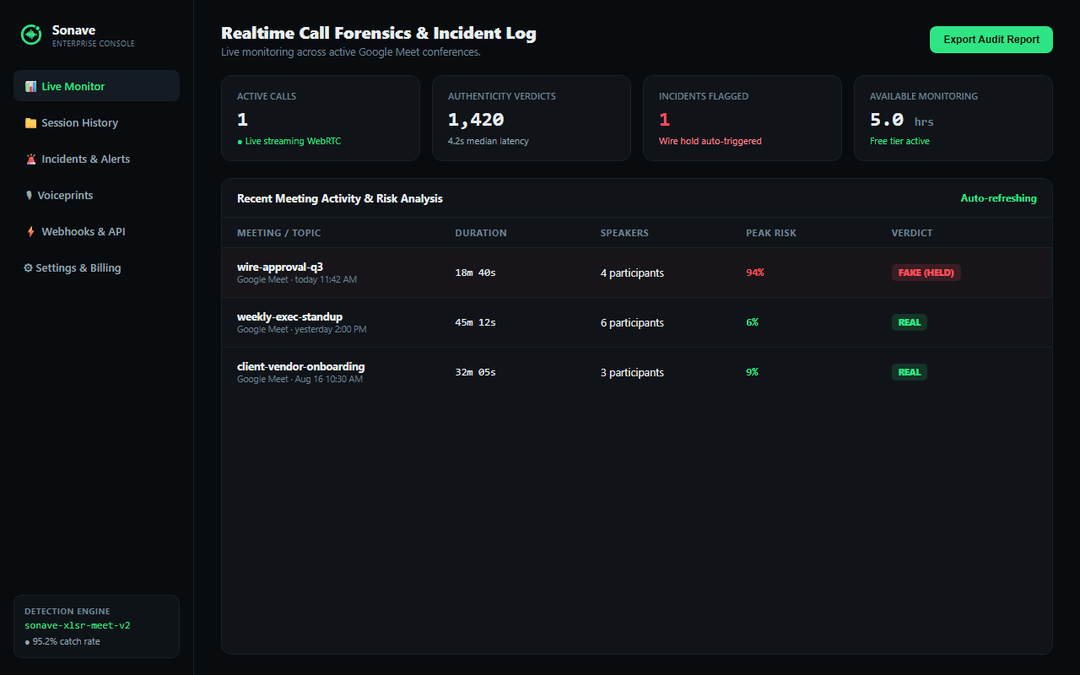Click the FAKE (HELD) verdict badge
1080x675 pixels.
coord(926,273)
